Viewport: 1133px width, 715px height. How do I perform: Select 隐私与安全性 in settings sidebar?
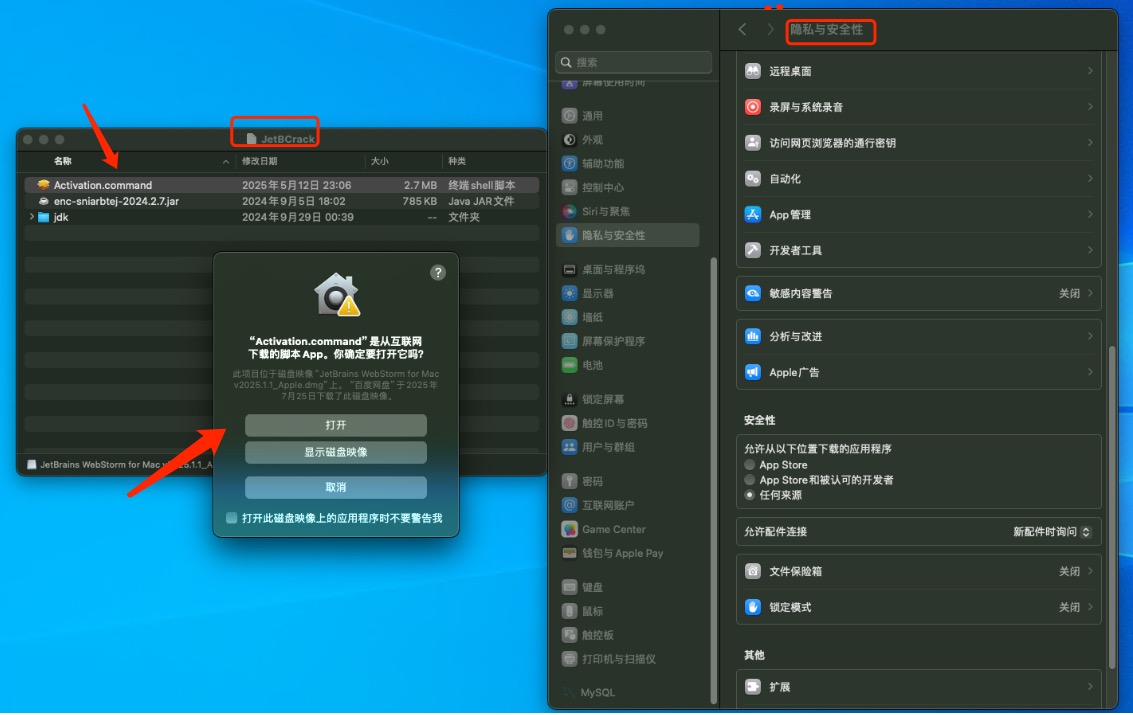coord(628,235)
